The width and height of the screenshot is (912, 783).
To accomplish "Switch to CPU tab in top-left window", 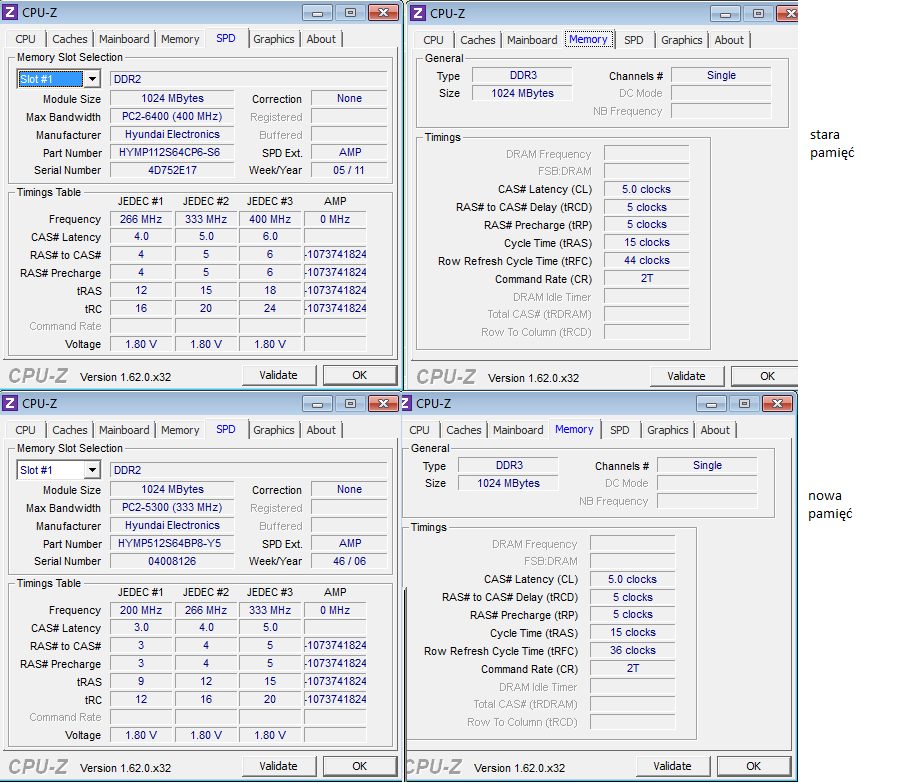I will point(26,39).
